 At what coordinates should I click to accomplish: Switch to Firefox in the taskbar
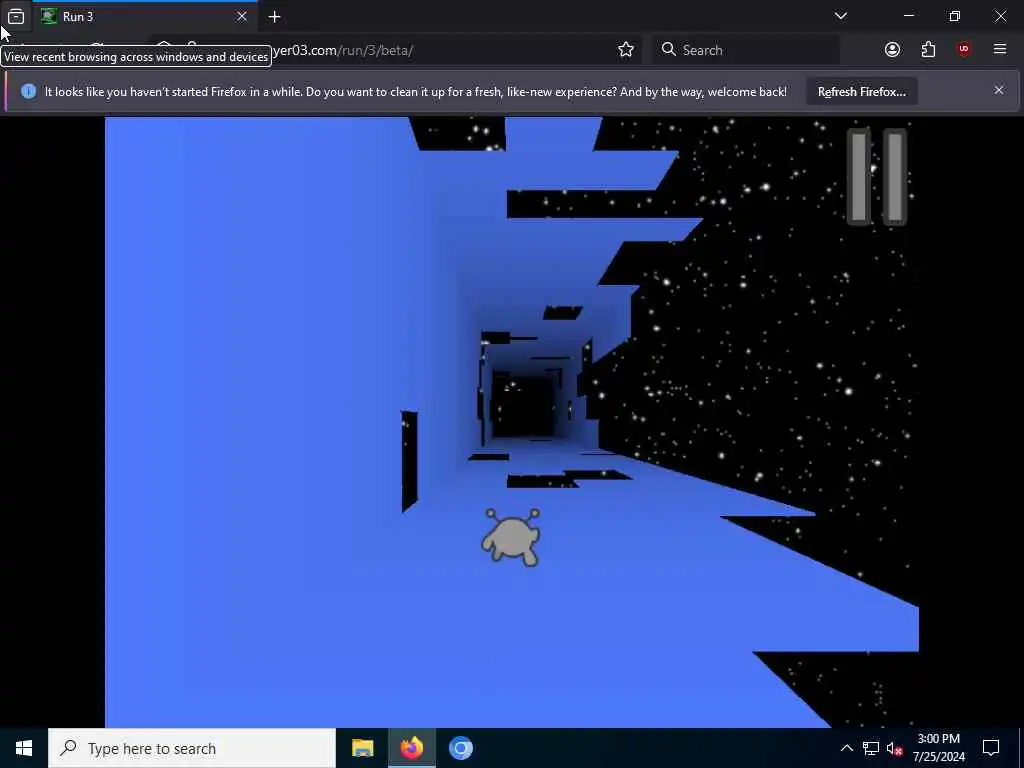pyautogui.click(x=411, y=748)
